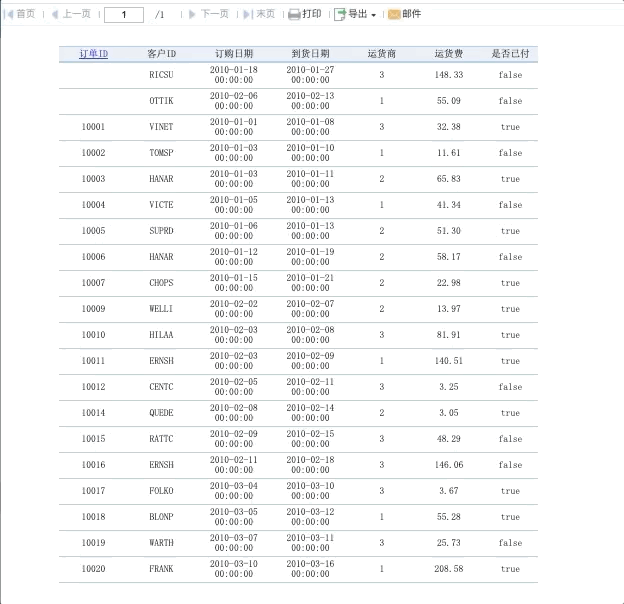Screen dimensions: 624x604
Task: Click the next page (下一页) arrow icon
Action: [x=192, y=15]
